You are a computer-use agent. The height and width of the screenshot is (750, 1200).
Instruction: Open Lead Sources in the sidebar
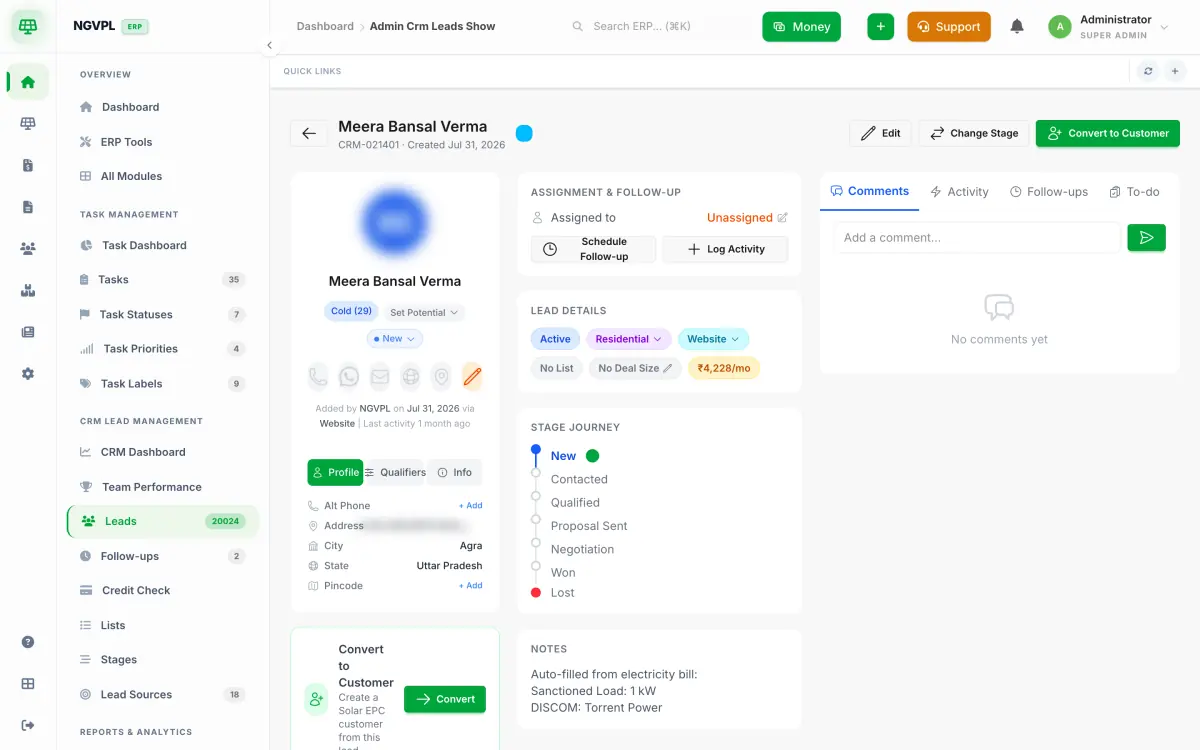tap(162, 694)
